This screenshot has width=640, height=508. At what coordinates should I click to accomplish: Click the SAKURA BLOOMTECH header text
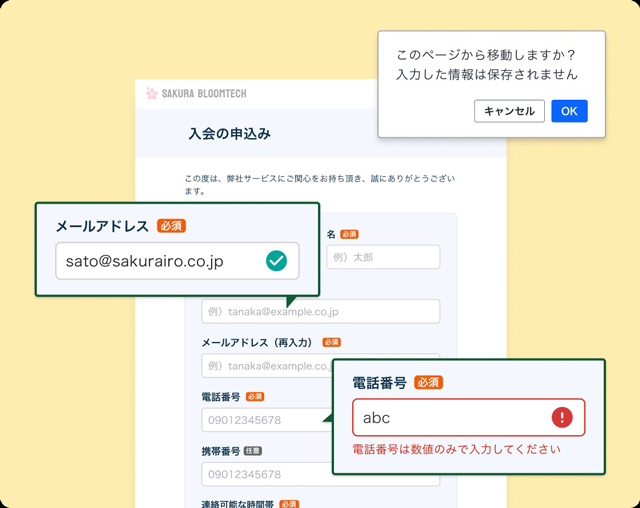[x=204, y=93]
